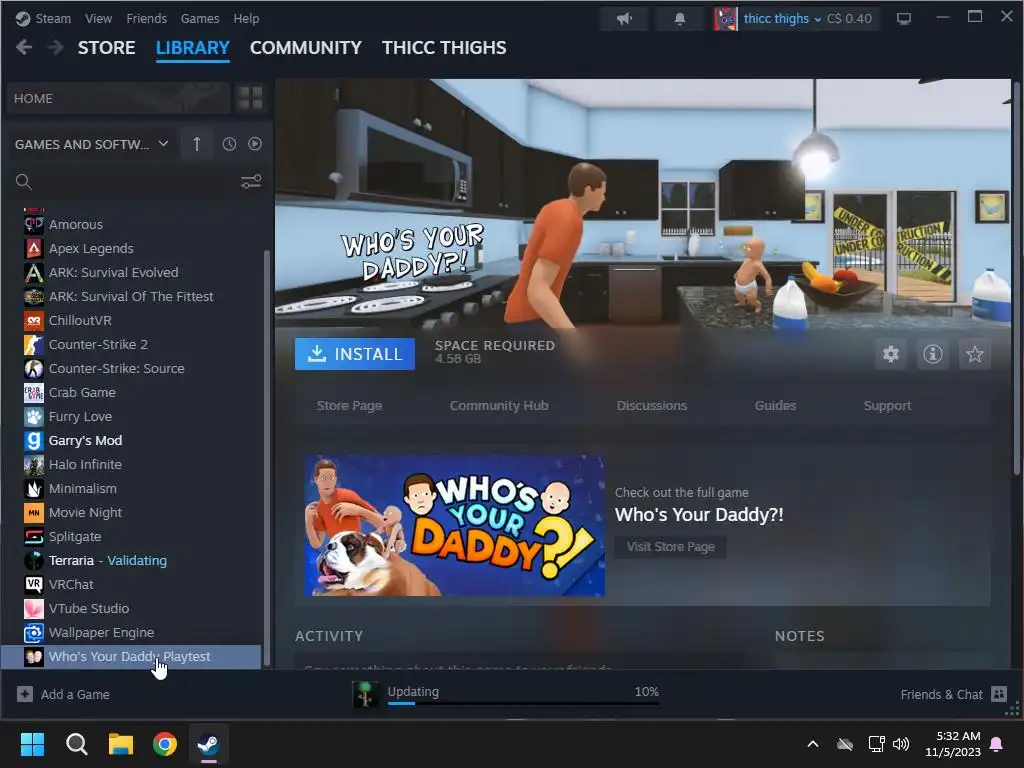
Task: Click the C$ 0.40 wallet balance
Action: pyautogui.click(x=850, y=19)
